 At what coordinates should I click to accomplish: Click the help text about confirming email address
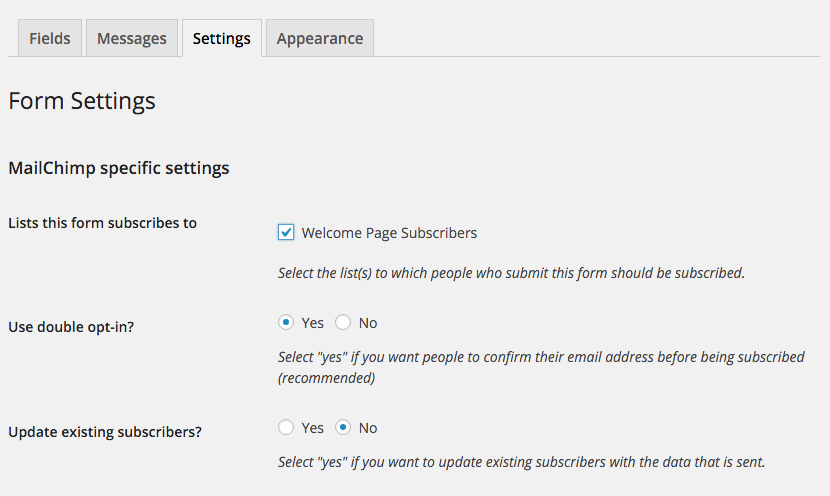(x=541, y=367)
